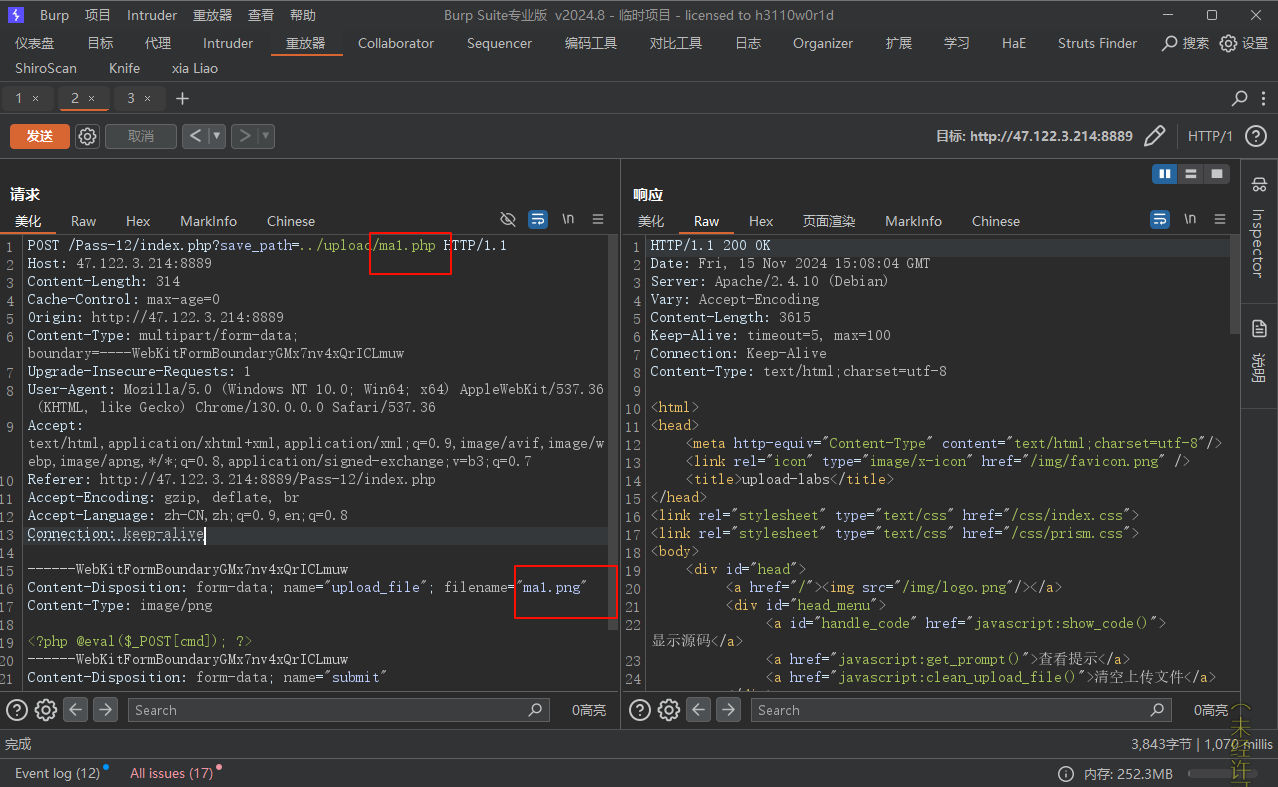Switch to Repeater tab 3

pos(130,98)
